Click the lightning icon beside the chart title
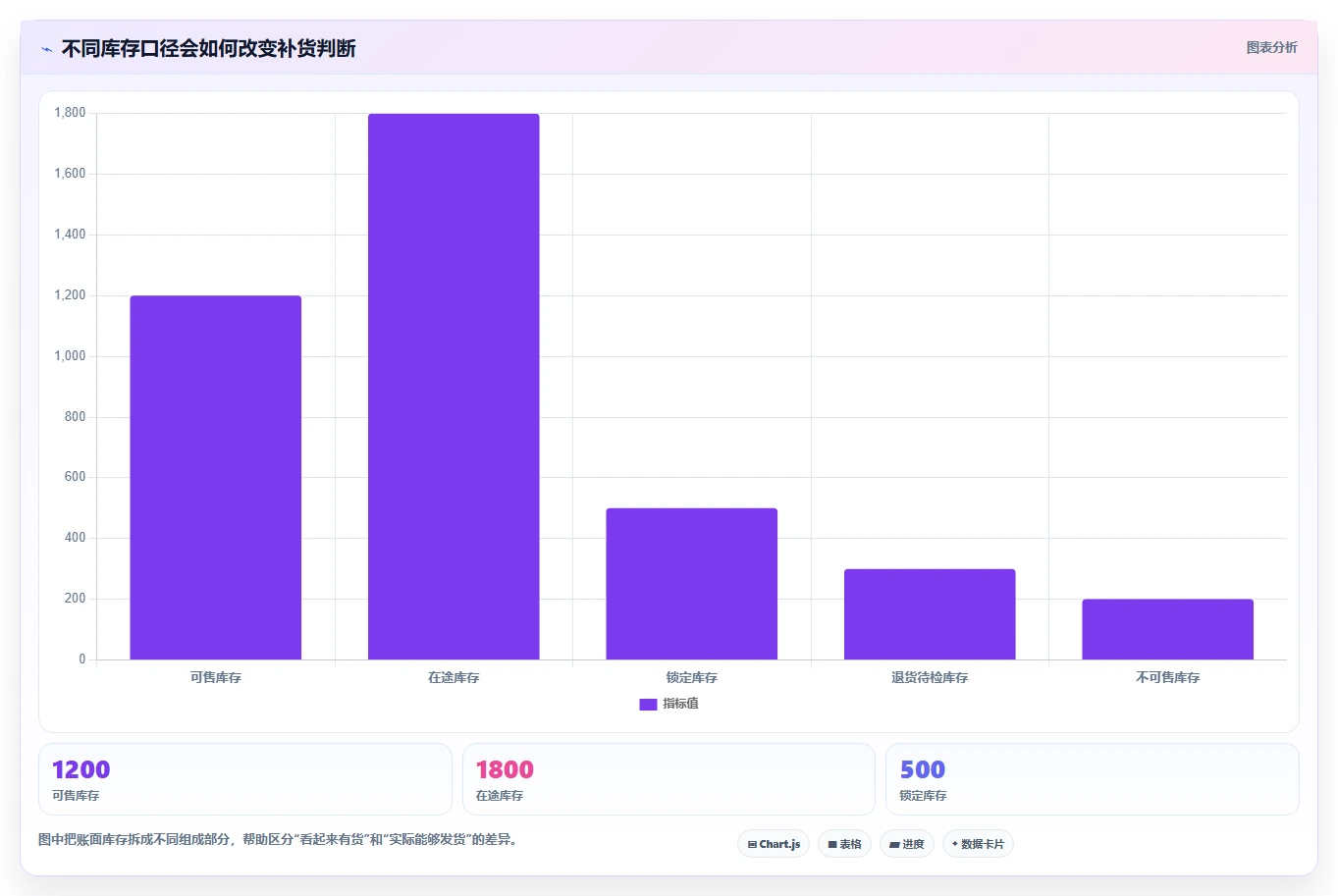The width and height of the screenshot is (1338, 896). tap(47, 49)
